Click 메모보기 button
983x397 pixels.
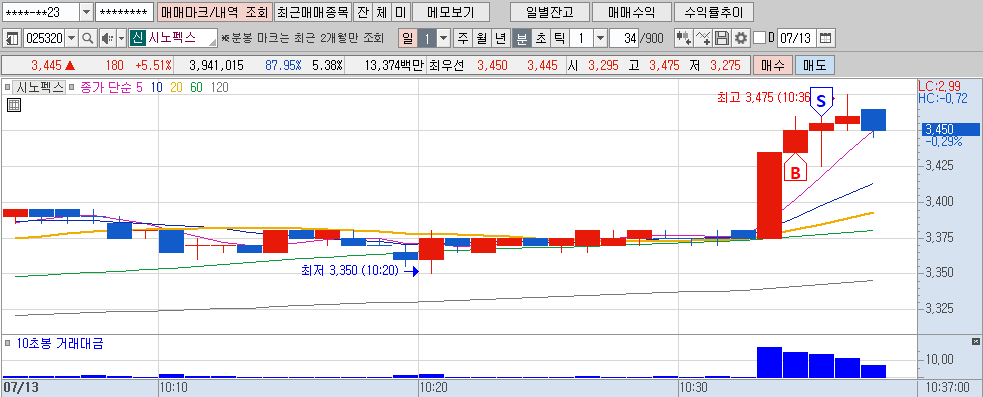(x=451, y=12)
